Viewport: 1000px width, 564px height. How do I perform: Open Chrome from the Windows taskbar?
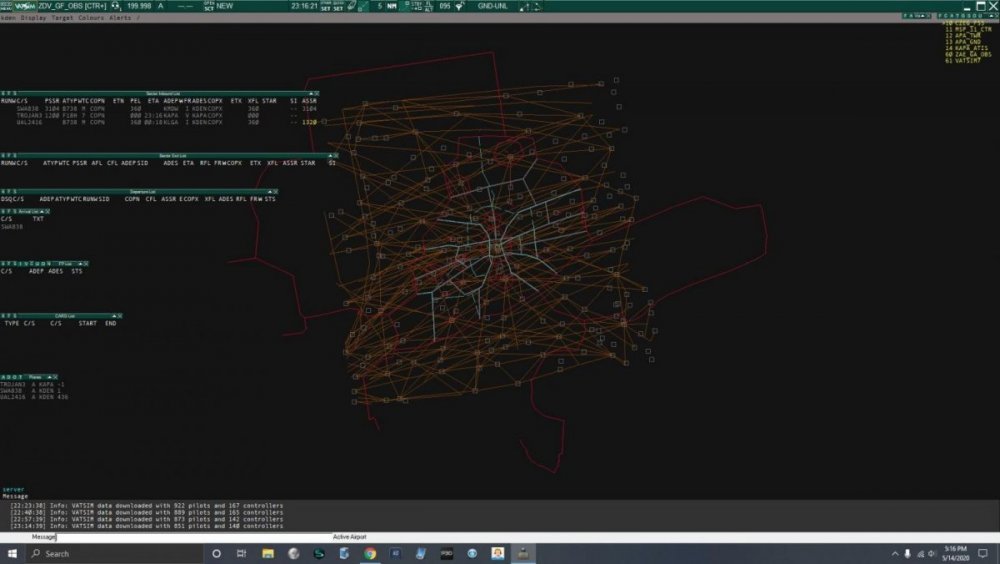370,553
